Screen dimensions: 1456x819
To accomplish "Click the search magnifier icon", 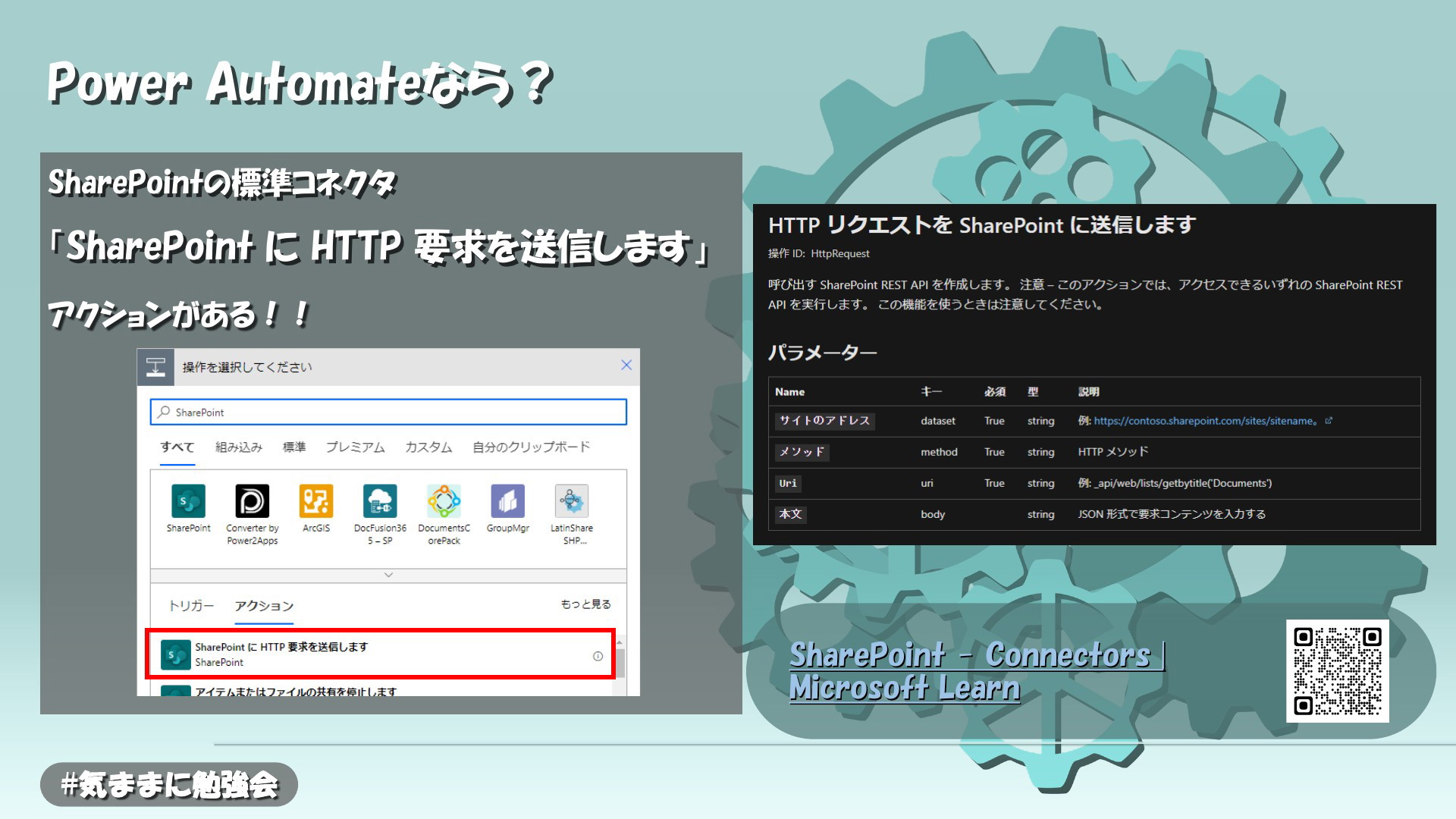I will [164, 412].
